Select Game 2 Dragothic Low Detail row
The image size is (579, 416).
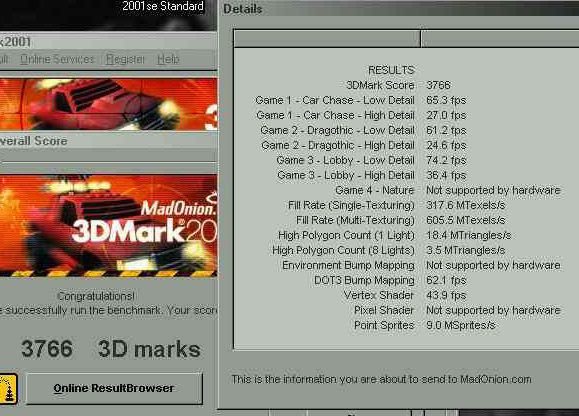tap(363, 130)
